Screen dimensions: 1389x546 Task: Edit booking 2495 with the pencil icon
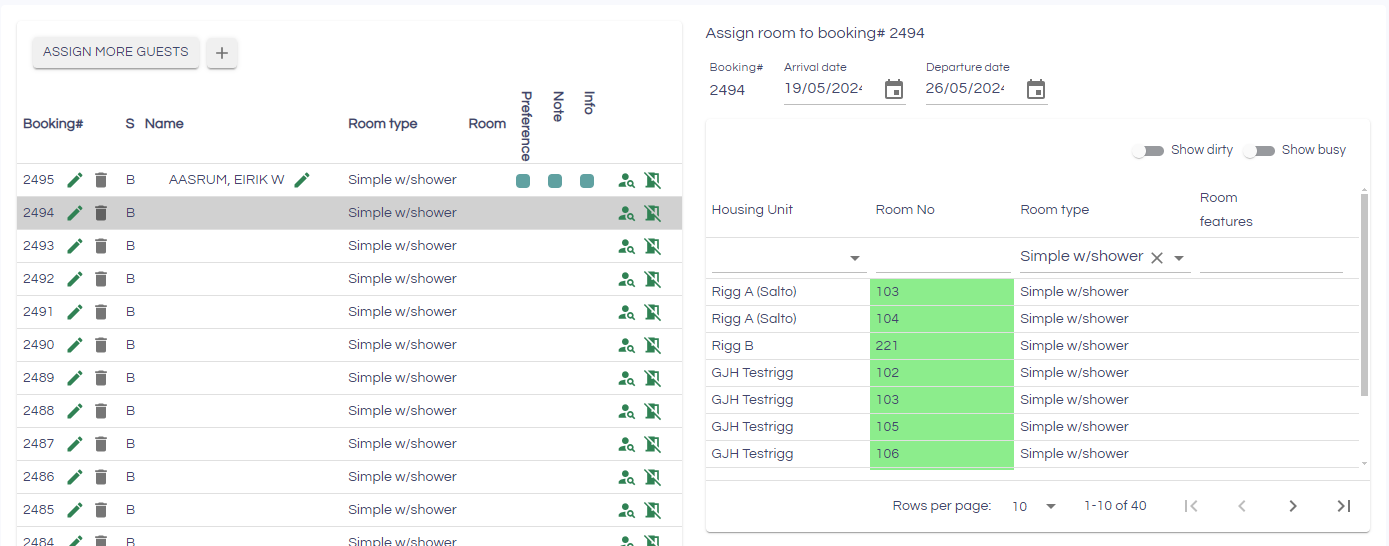(x=75, y=180)
